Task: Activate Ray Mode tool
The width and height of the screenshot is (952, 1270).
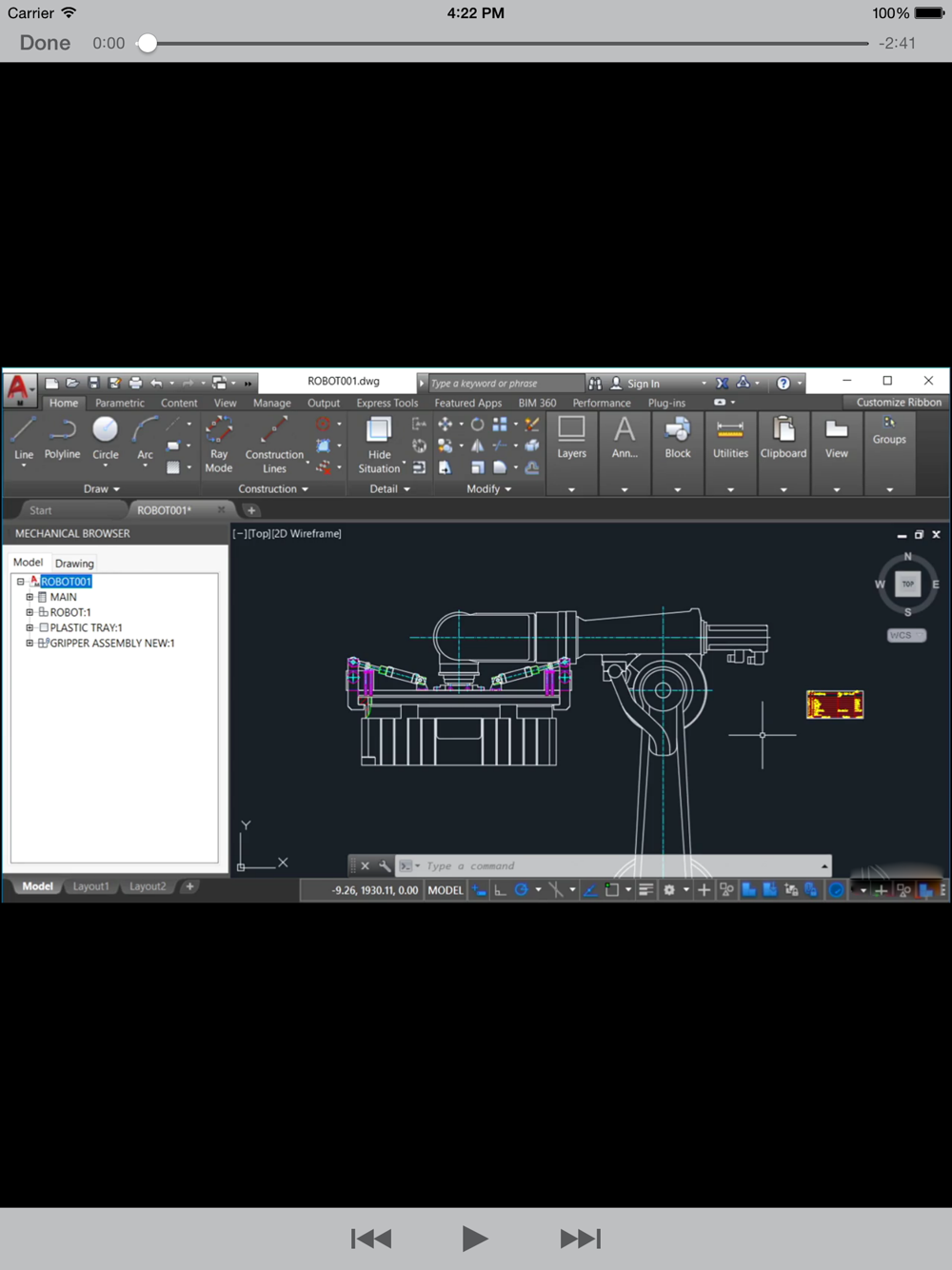Action: click(219, 444)
